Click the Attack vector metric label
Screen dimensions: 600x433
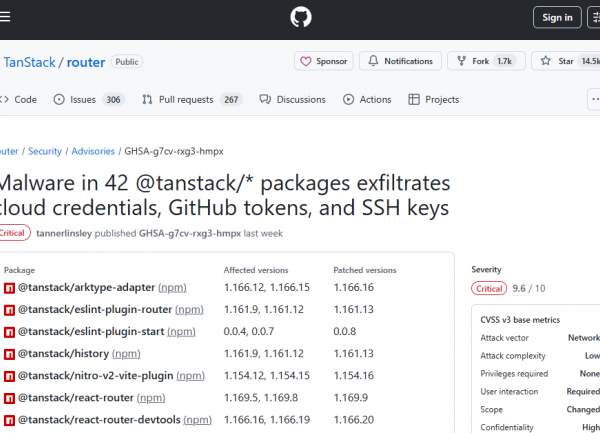[x=504, y=338]
